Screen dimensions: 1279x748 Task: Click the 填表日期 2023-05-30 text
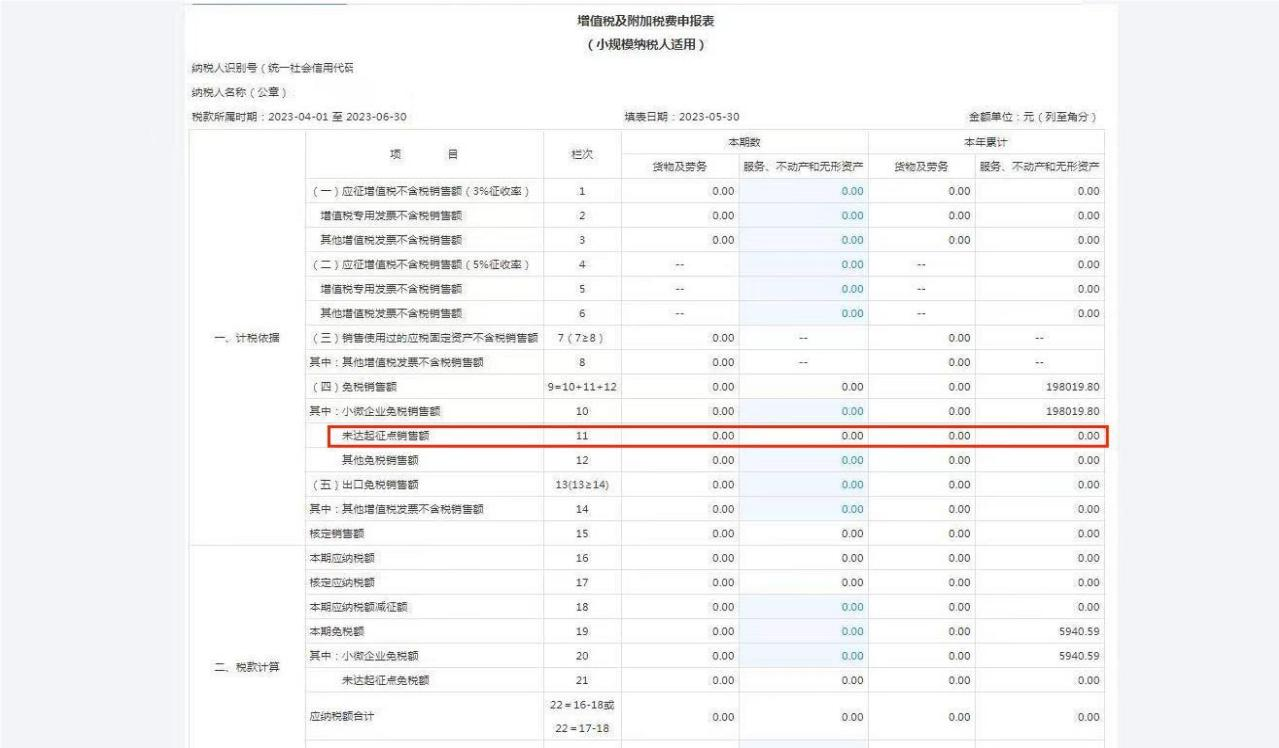point(681,118)
